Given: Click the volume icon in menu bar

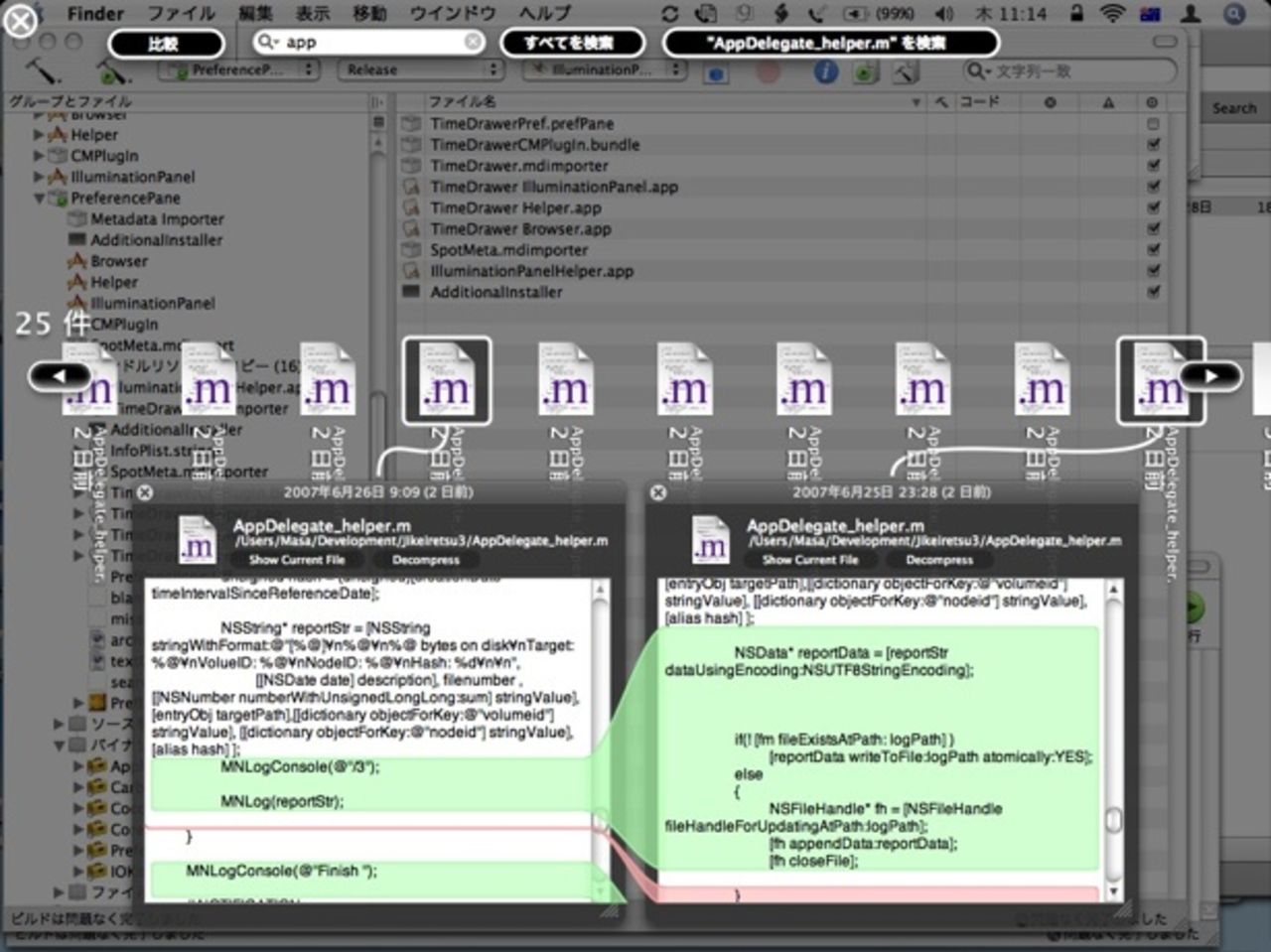Looking at the screenshot, I should (943, 14).
